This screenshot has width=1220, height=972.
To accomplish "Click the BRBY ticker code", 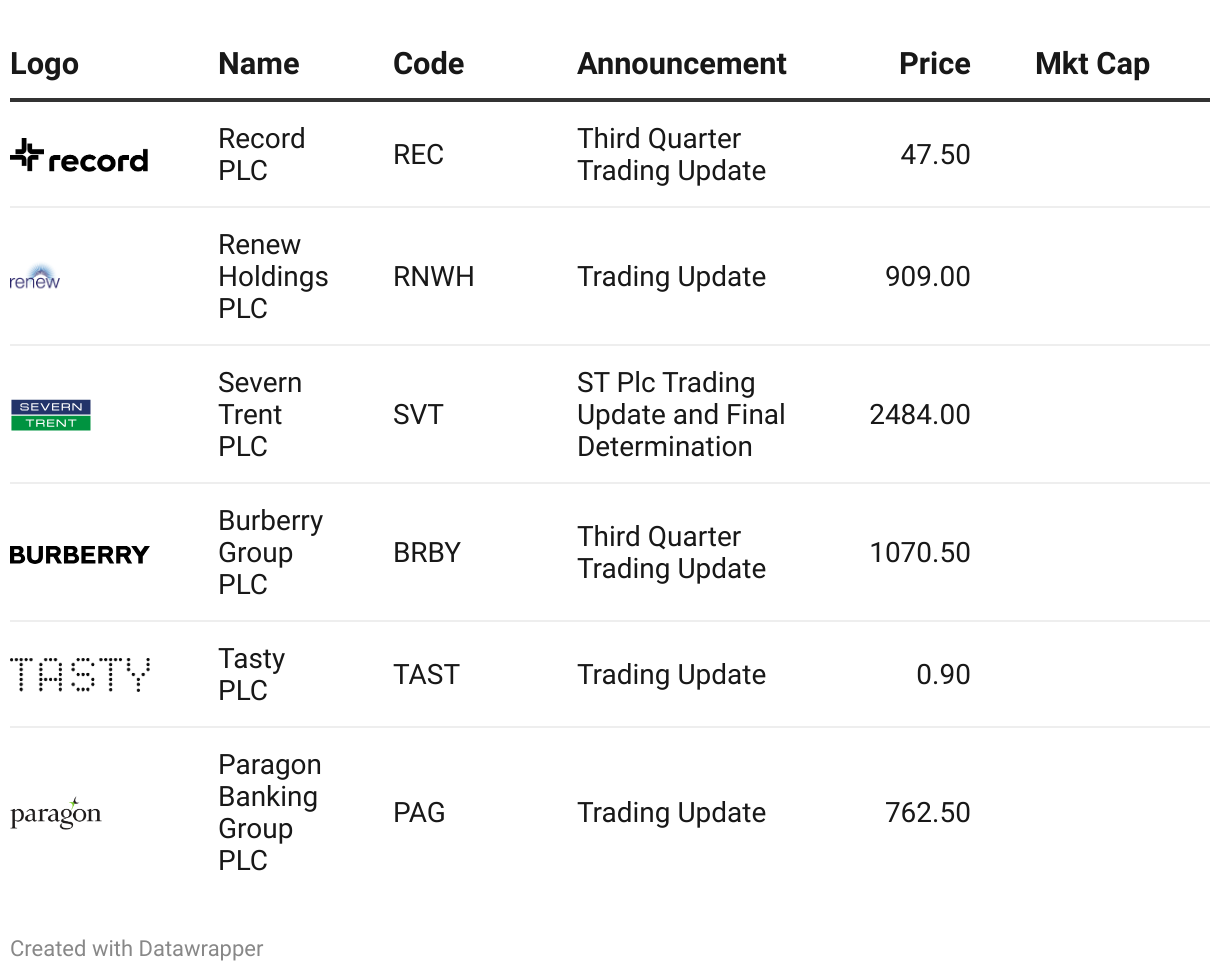I will click(426, 553).
